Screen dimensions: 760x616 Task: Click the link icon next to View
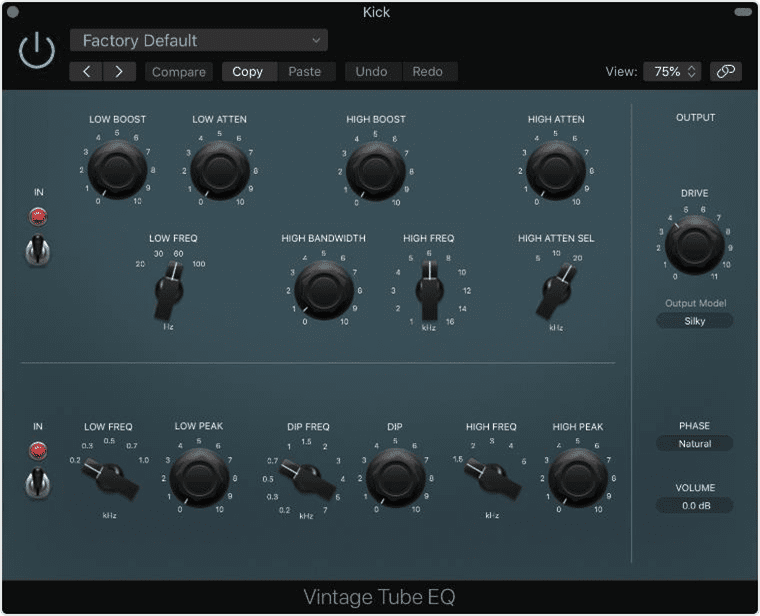(726, 72)
